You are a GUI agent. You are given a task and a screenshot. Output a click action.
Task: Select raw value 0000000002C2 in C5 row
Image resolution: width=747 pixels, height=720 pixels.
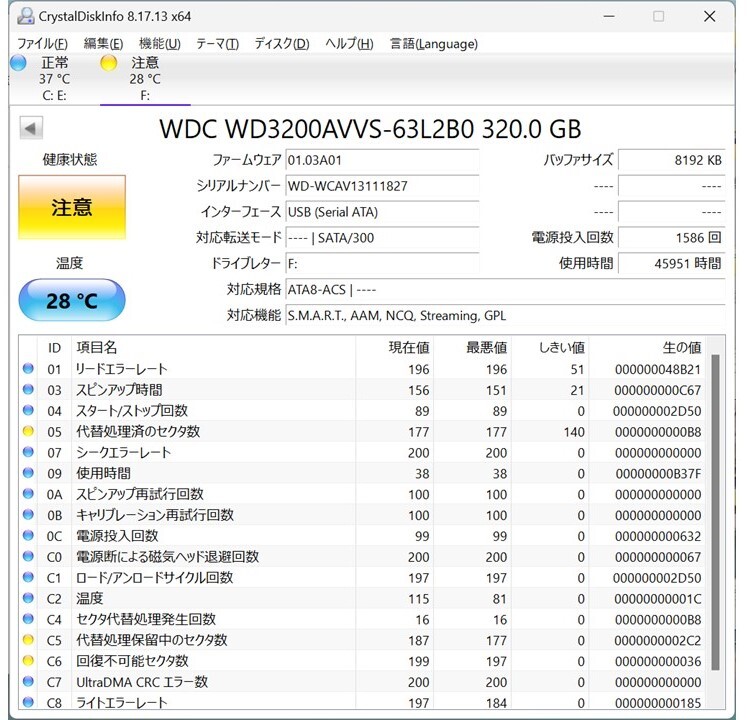(657, 641)
